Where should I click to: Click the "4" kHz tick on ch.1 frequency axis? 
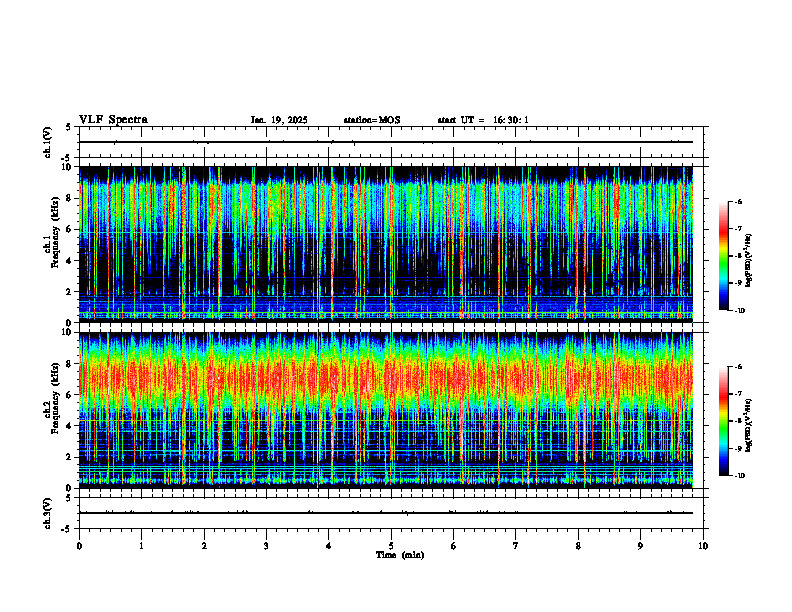click(x=70, y=260)
